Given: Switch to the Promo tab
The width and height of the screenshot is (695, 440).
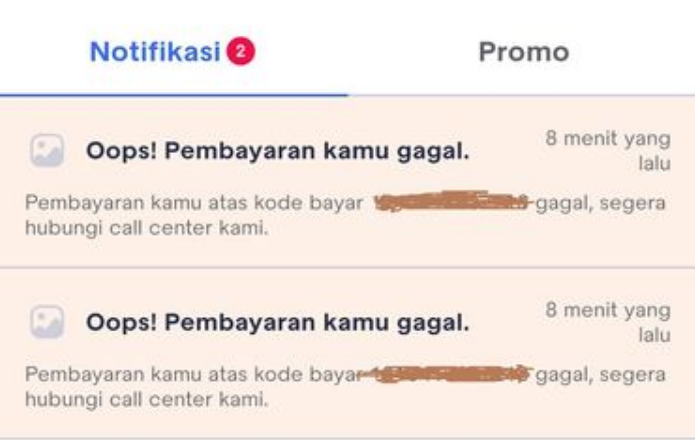Looking at the screenshot, I should [x=524, y=52].
